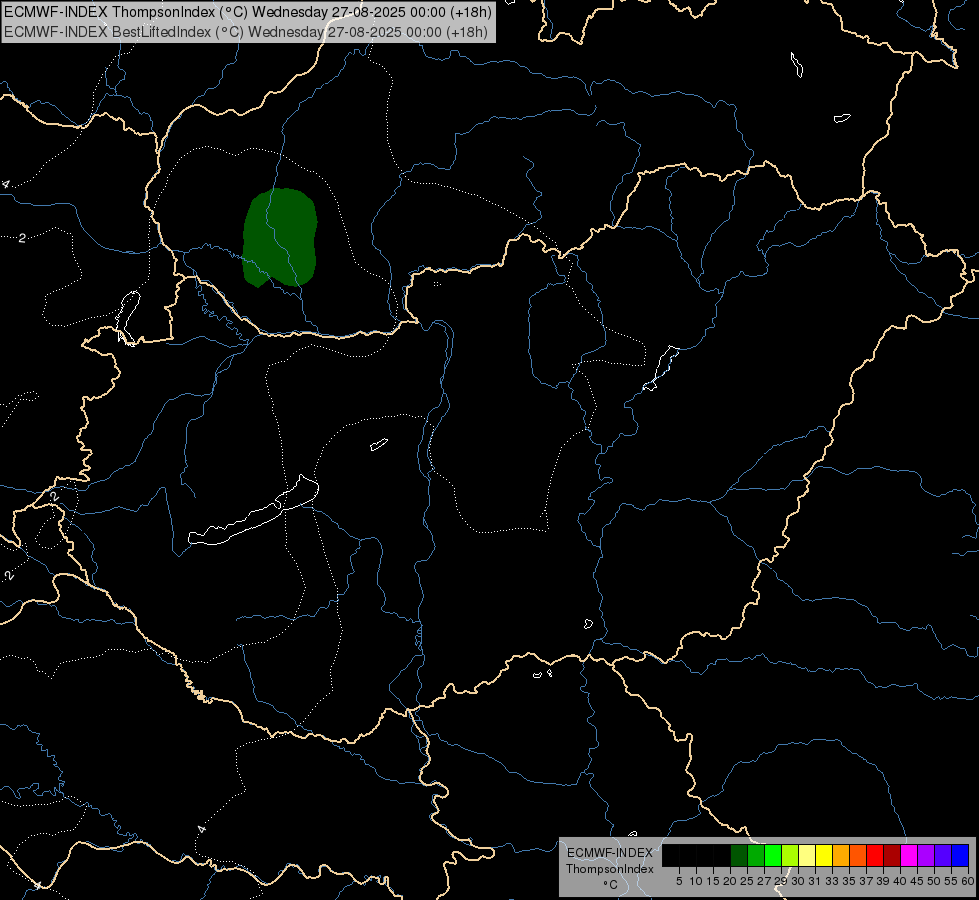Select the blue 55–60 legend swatch
This screenshot has width=979, height=900.
pyautogui.click(x=960, y=855)
